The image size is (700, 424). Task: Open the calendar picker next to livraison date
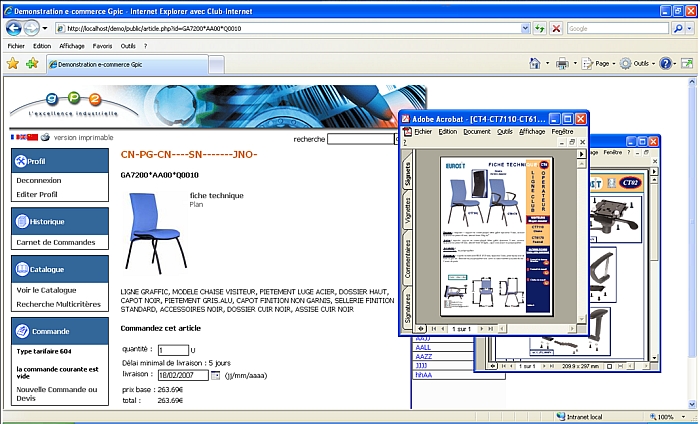(x=215, y=375)
